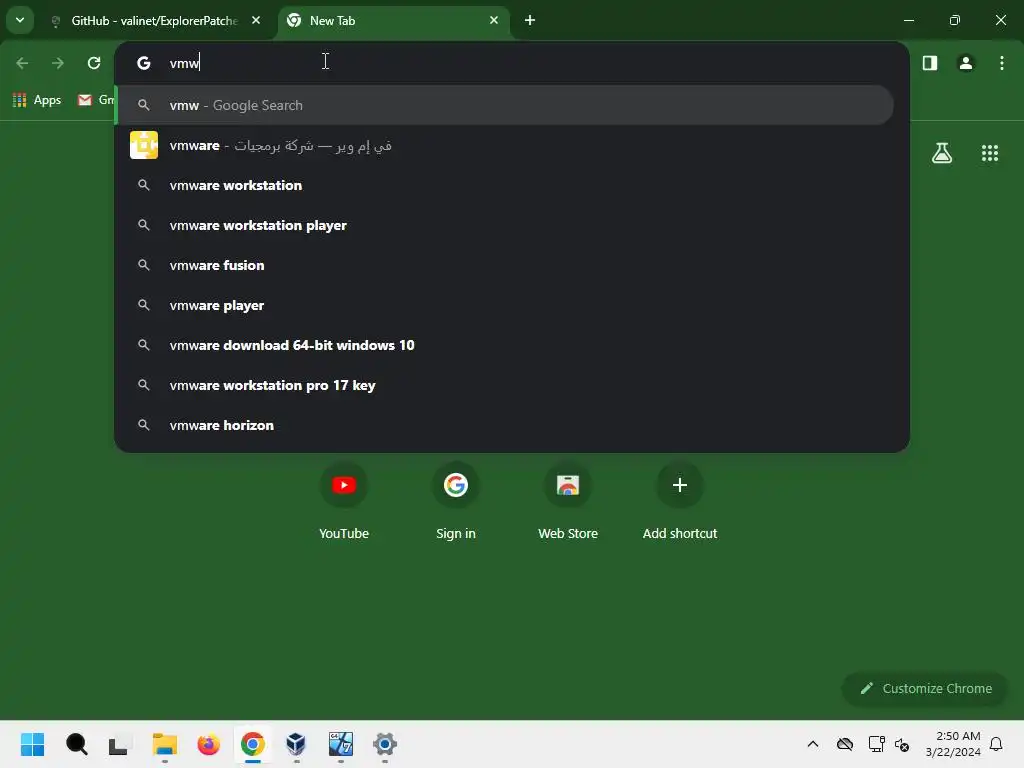1024x768 pixels.
Task: Select 'vmware workstation pro 17 key' suggestion
Action: pyautogui.click(x=511, y=385)
